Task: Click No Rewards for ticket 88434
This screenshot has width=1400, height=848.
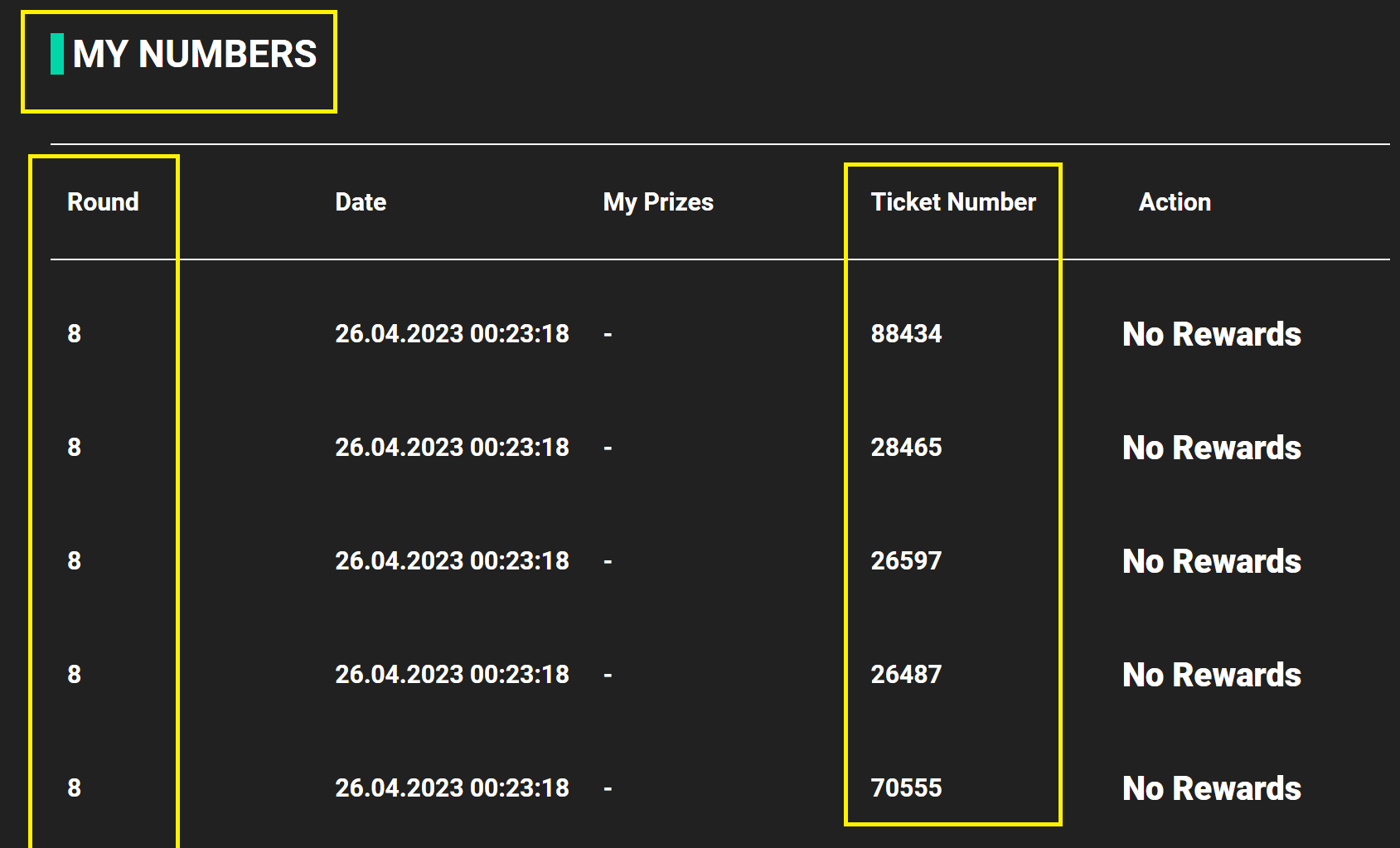Action: pos(1211,334)
